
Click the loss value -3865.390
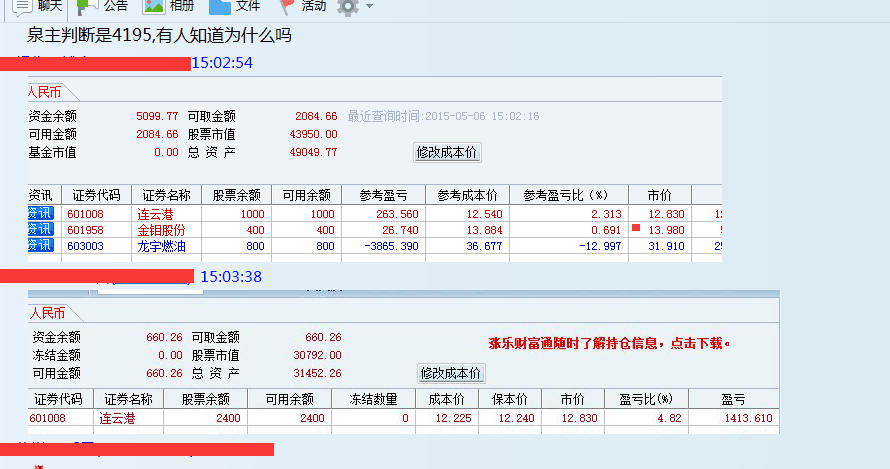[391, 246]
